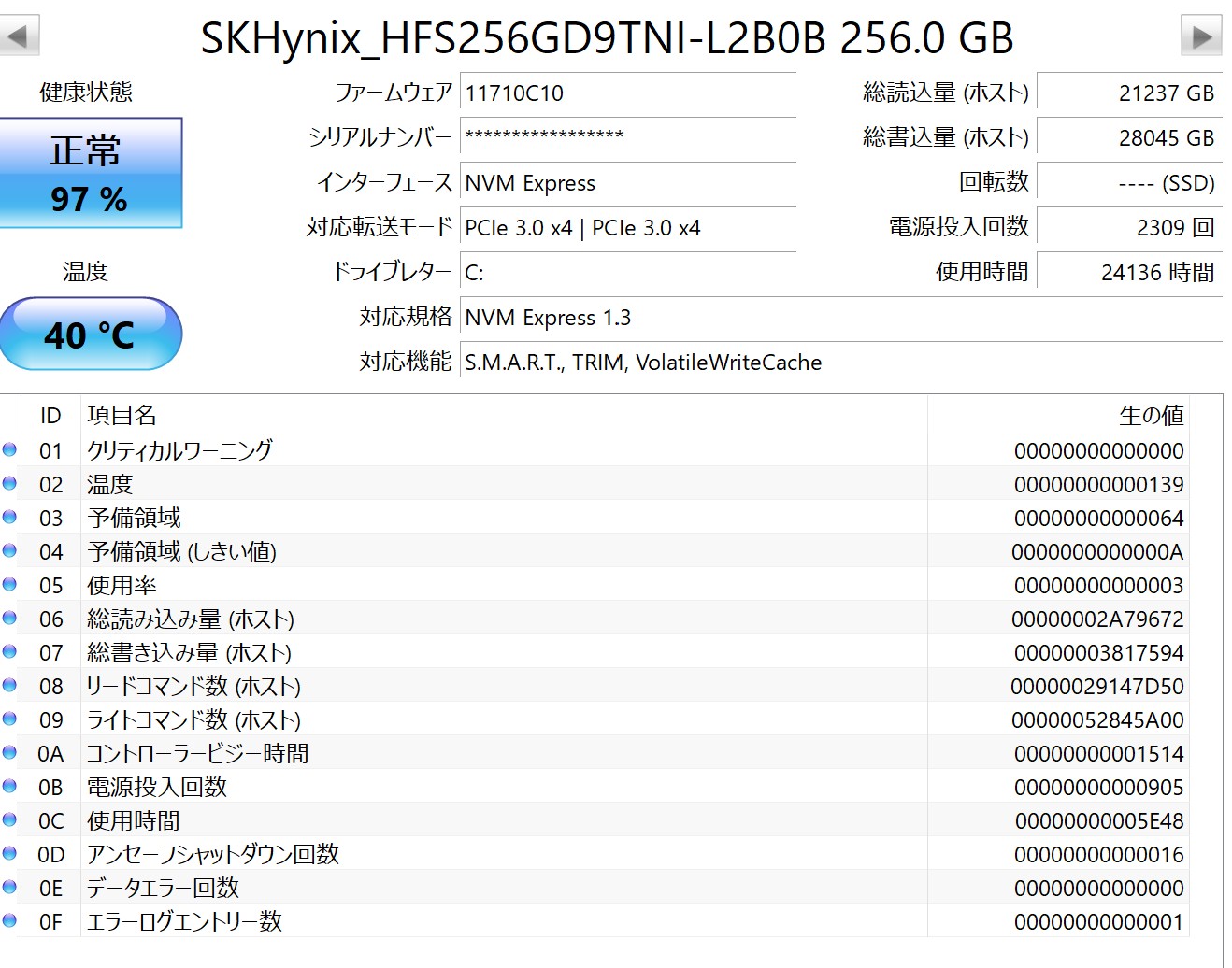This screenshot has width=1232, height=968.
Task: Select the ライトコマンド数 (ホスト) attribute name
Action: tap(193, 719)
